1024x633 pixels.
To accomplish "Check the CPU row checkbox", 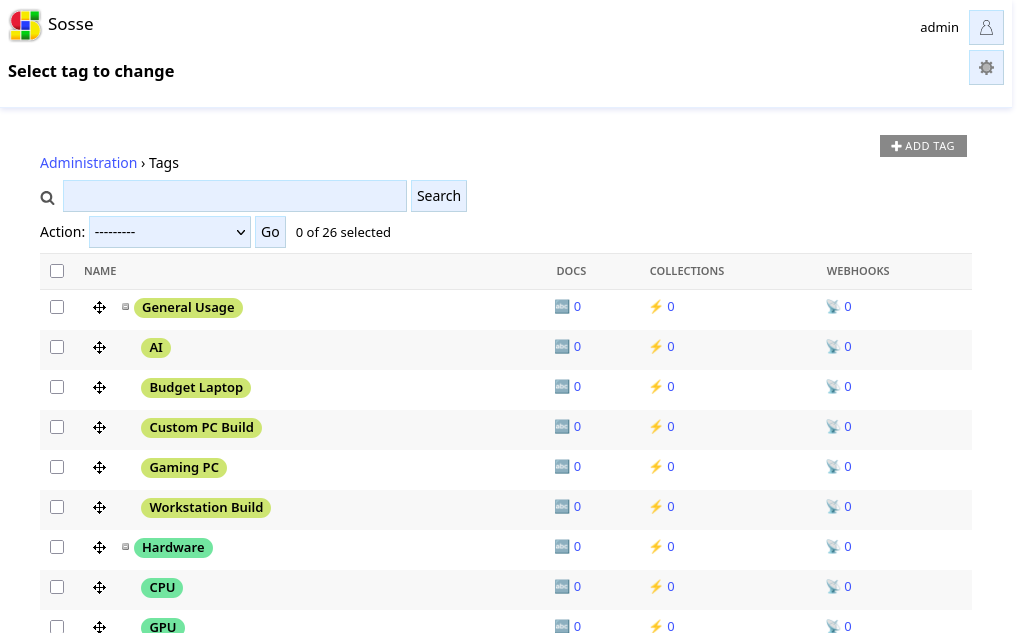I will click(57, 587).
